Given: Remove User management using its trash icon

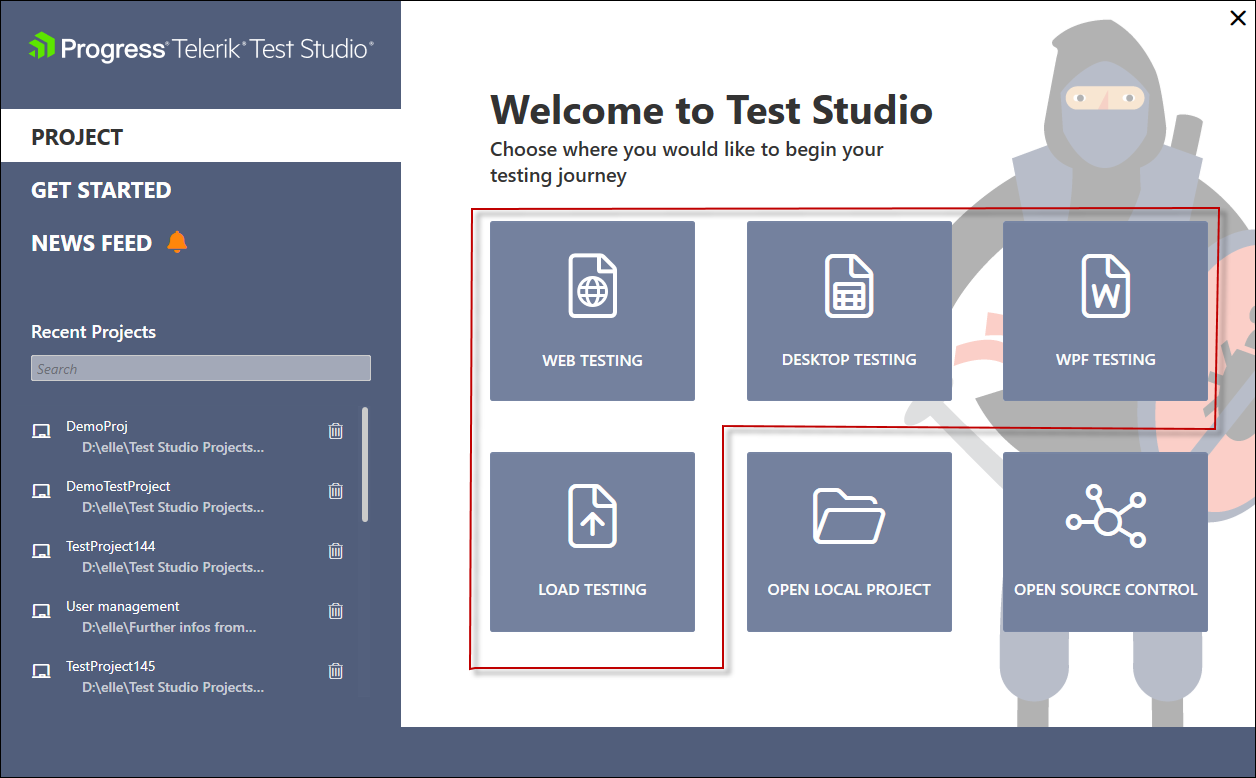Looking at the screenshot, I should (336, 611).
